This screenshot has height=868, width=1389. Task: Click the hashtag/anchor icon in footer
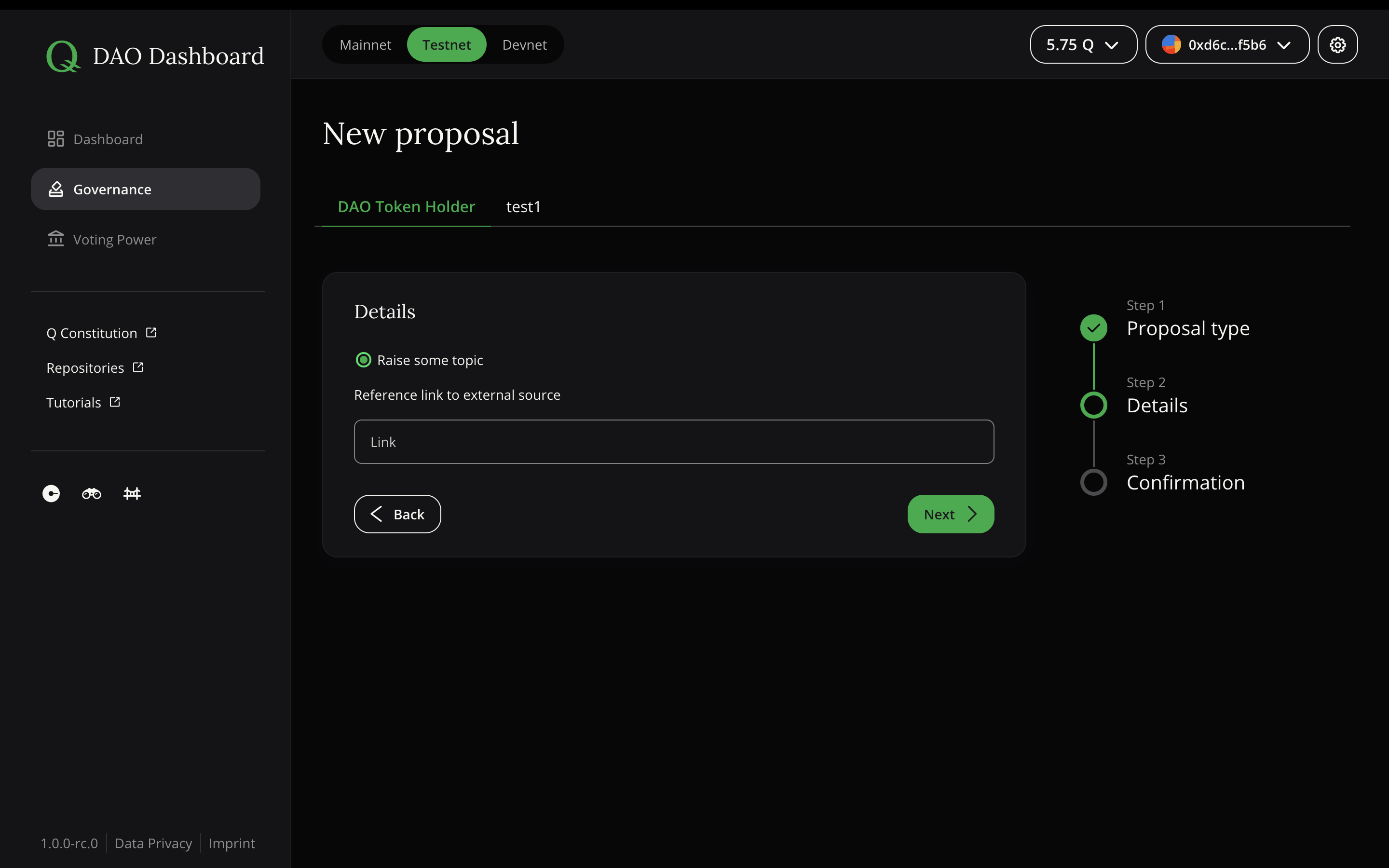[x=131, y=493]
